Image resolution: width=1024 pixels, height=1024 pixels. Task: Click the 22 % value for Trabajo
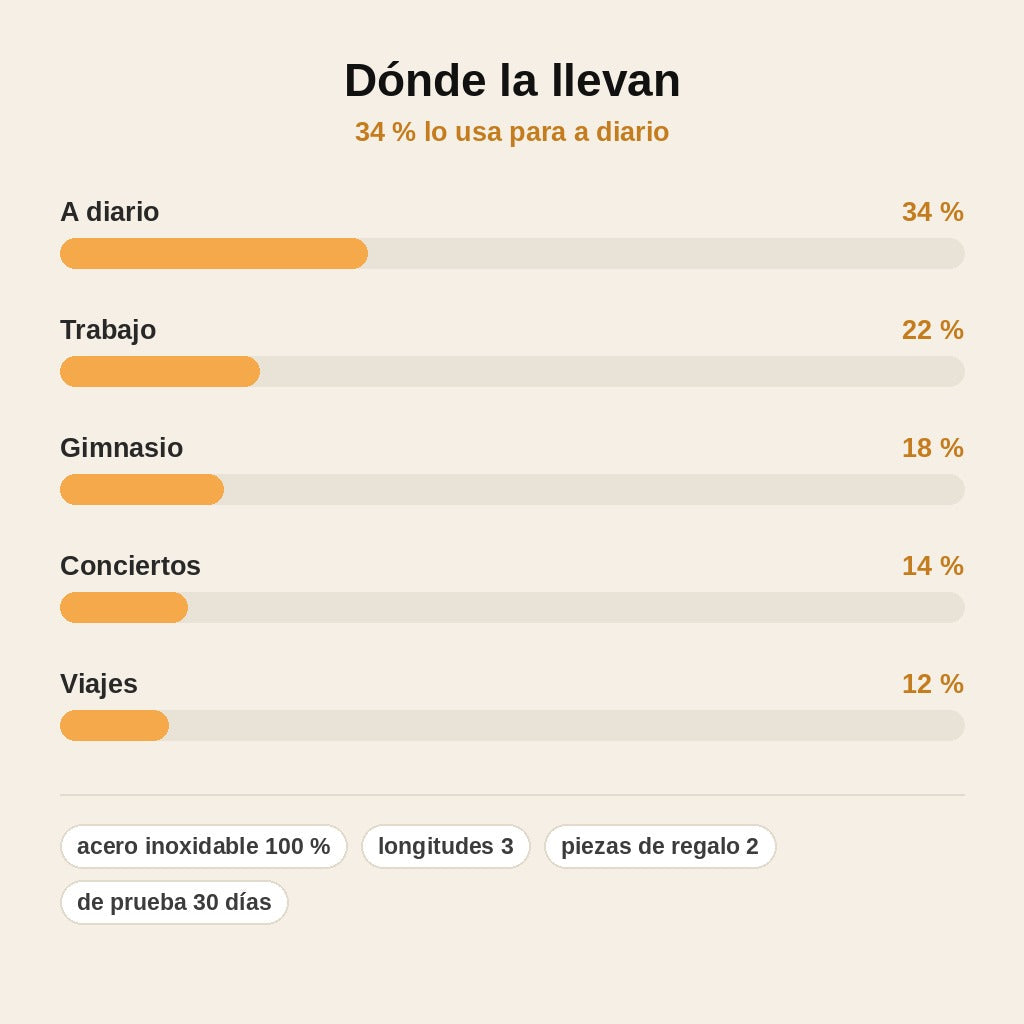[933, 330]
